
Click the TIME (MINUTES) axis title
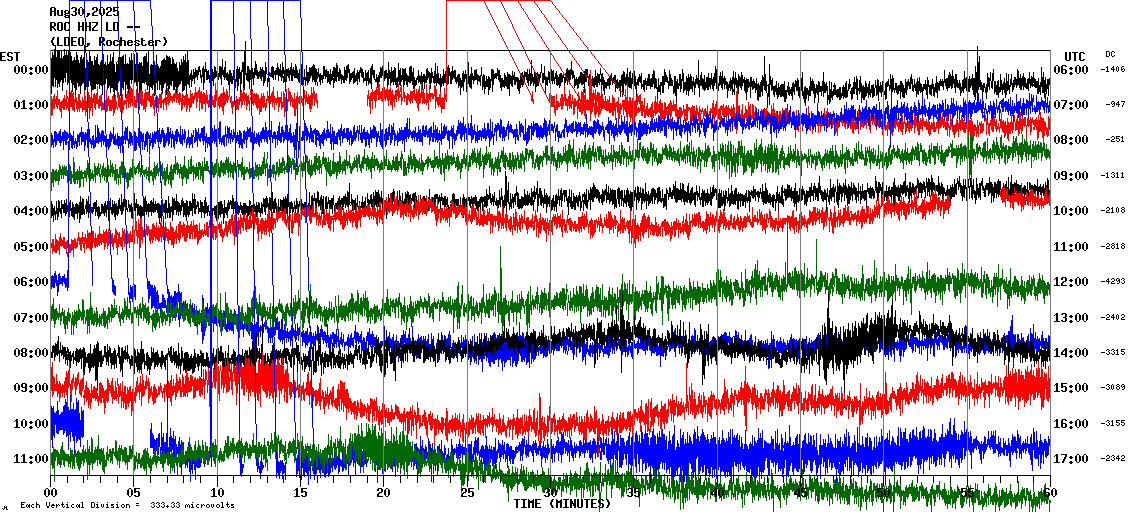(562, 504)
